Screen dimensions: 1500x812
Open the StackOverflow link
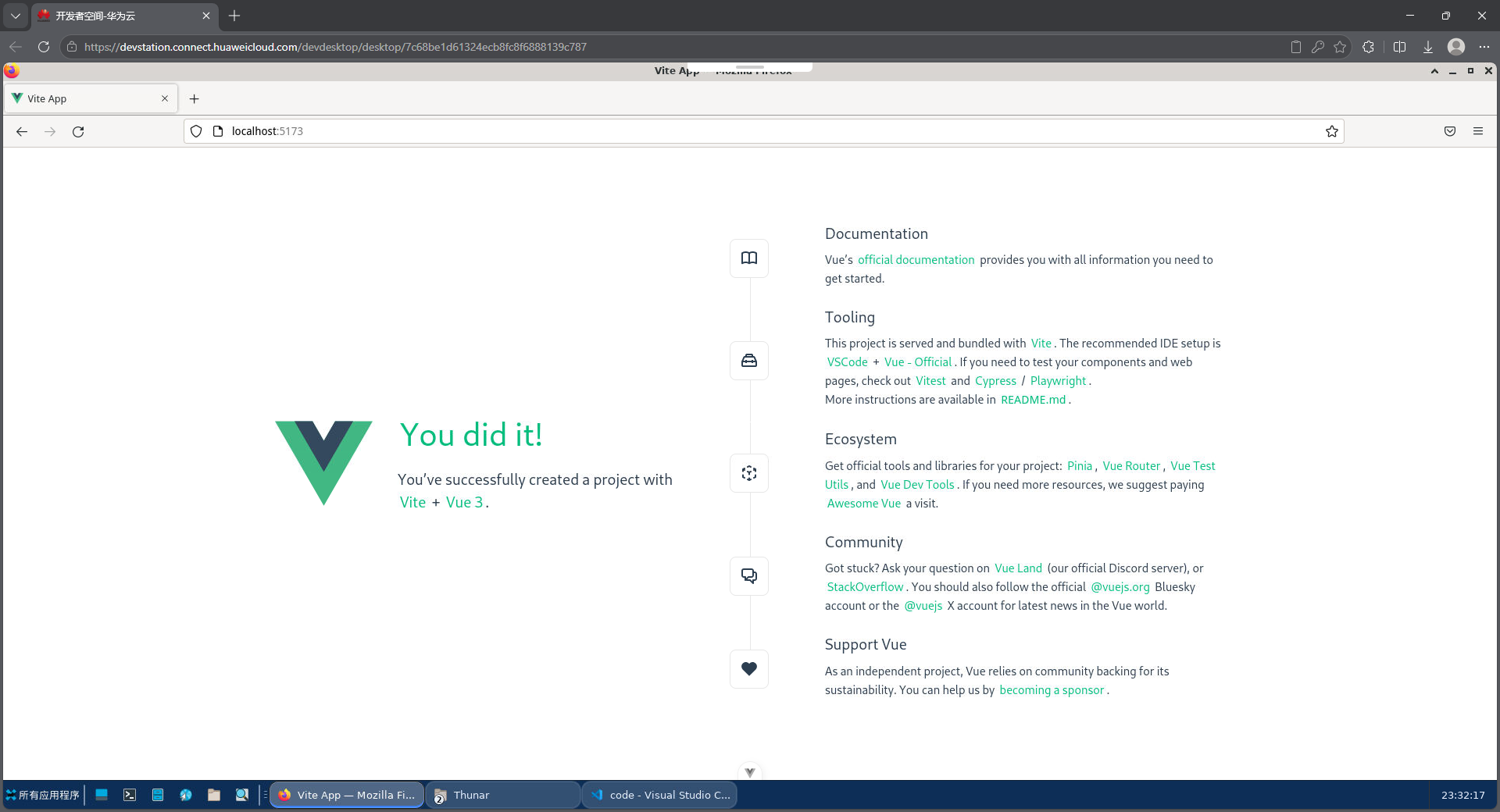(x=865, y=587)
